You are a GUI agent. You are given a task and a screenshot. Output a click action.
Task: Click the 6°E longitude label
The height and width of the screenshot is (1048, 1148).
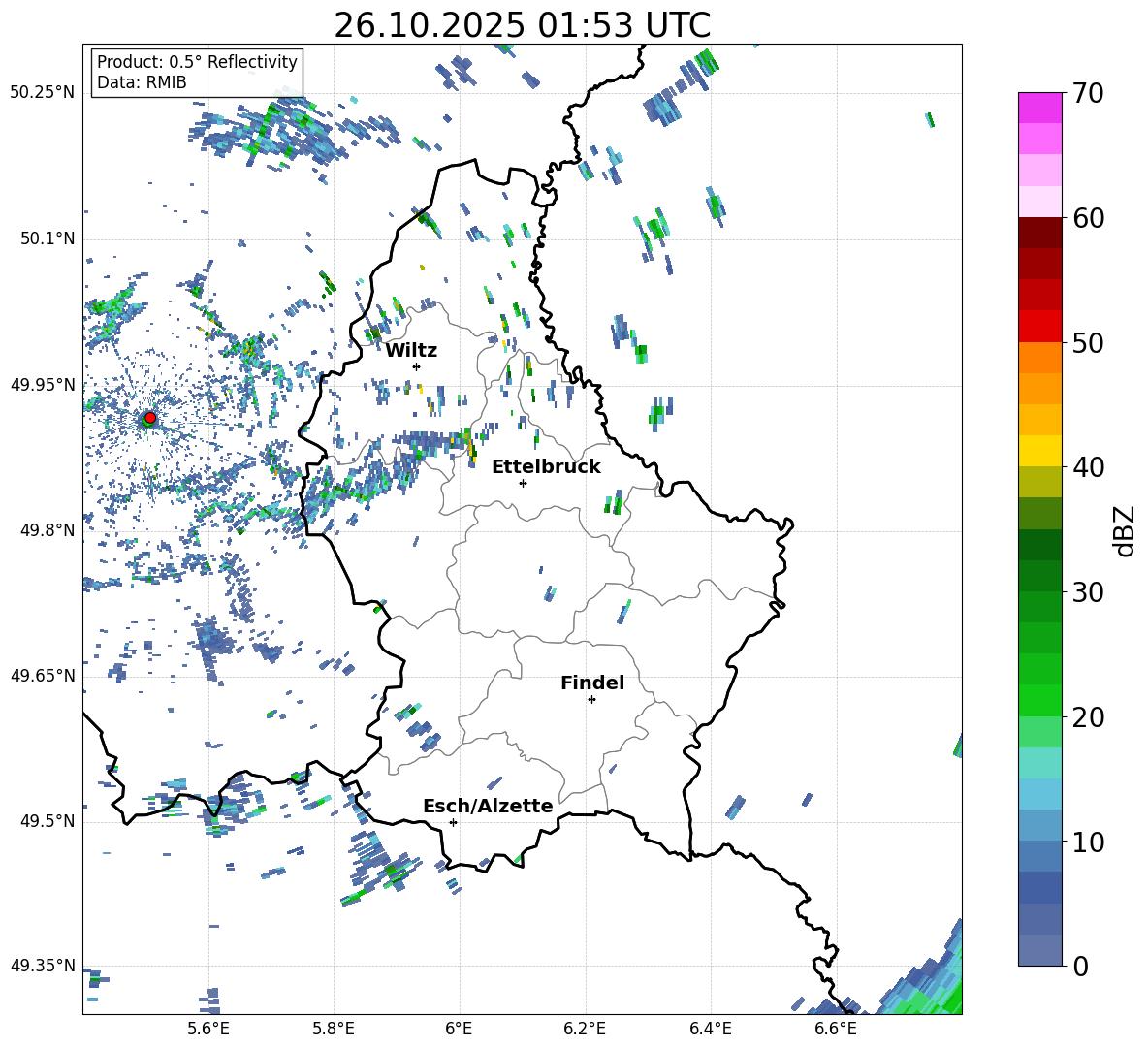tap(459, 1029)
